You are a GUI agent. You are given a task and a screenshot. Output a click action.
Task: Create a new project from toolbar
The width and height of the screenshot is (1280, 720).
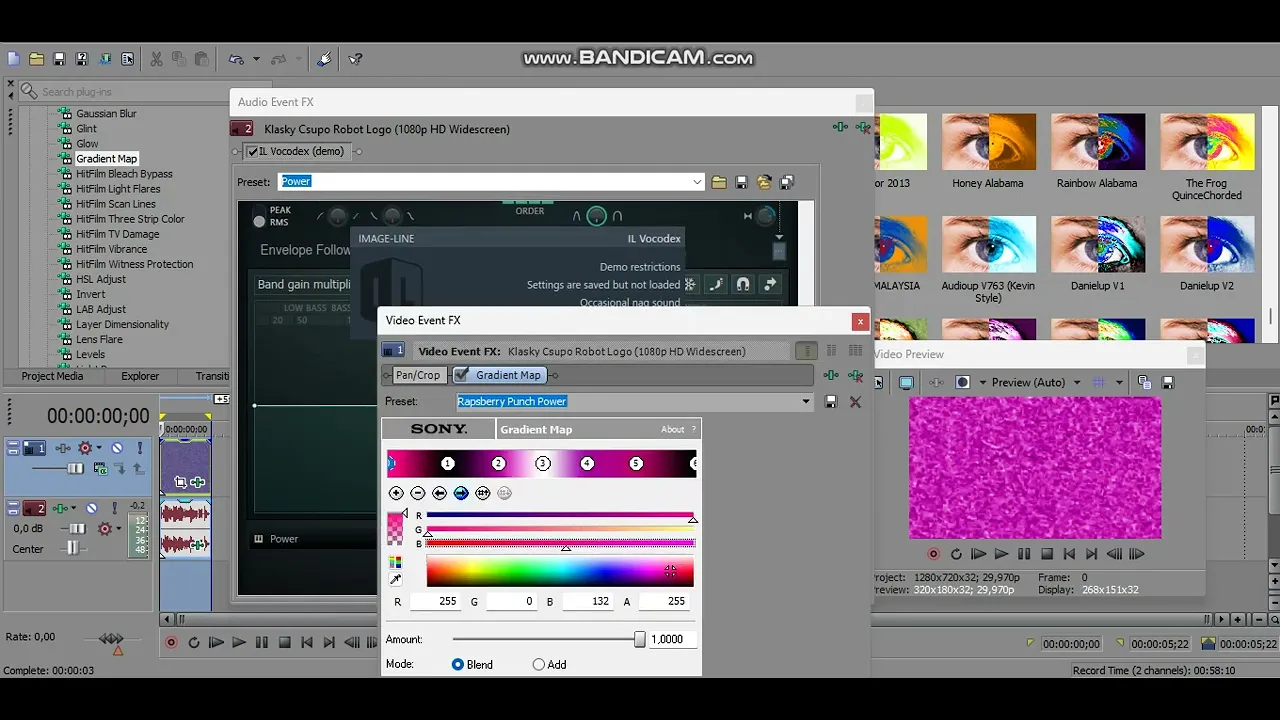tap(13, 59)
